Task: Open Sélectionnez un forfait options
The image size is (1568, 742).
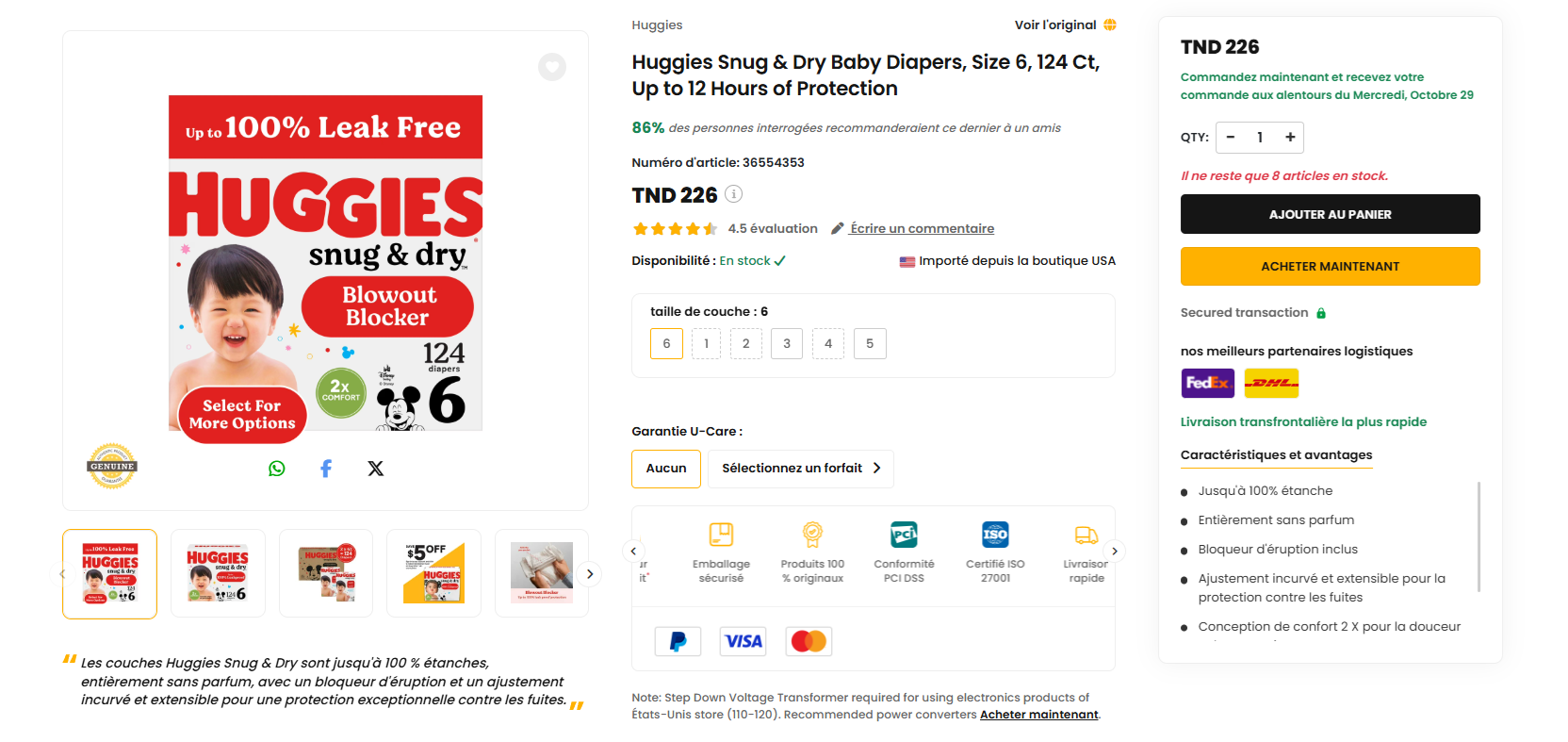Action: (801, 469)
